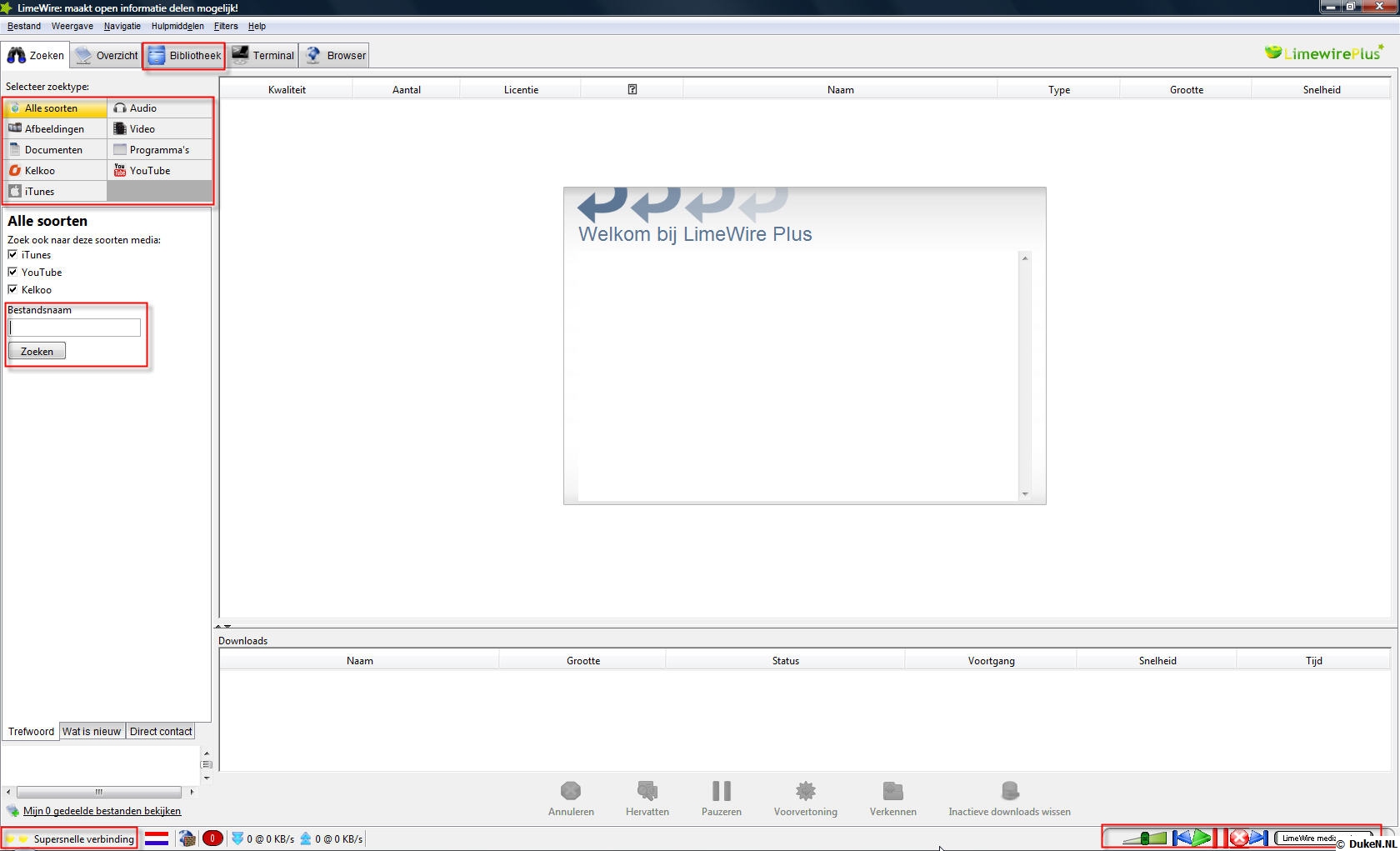The width and height of the screenshot is (1400, 851).
Task: Select the Audio search type
Action: (x=159, y=108)
